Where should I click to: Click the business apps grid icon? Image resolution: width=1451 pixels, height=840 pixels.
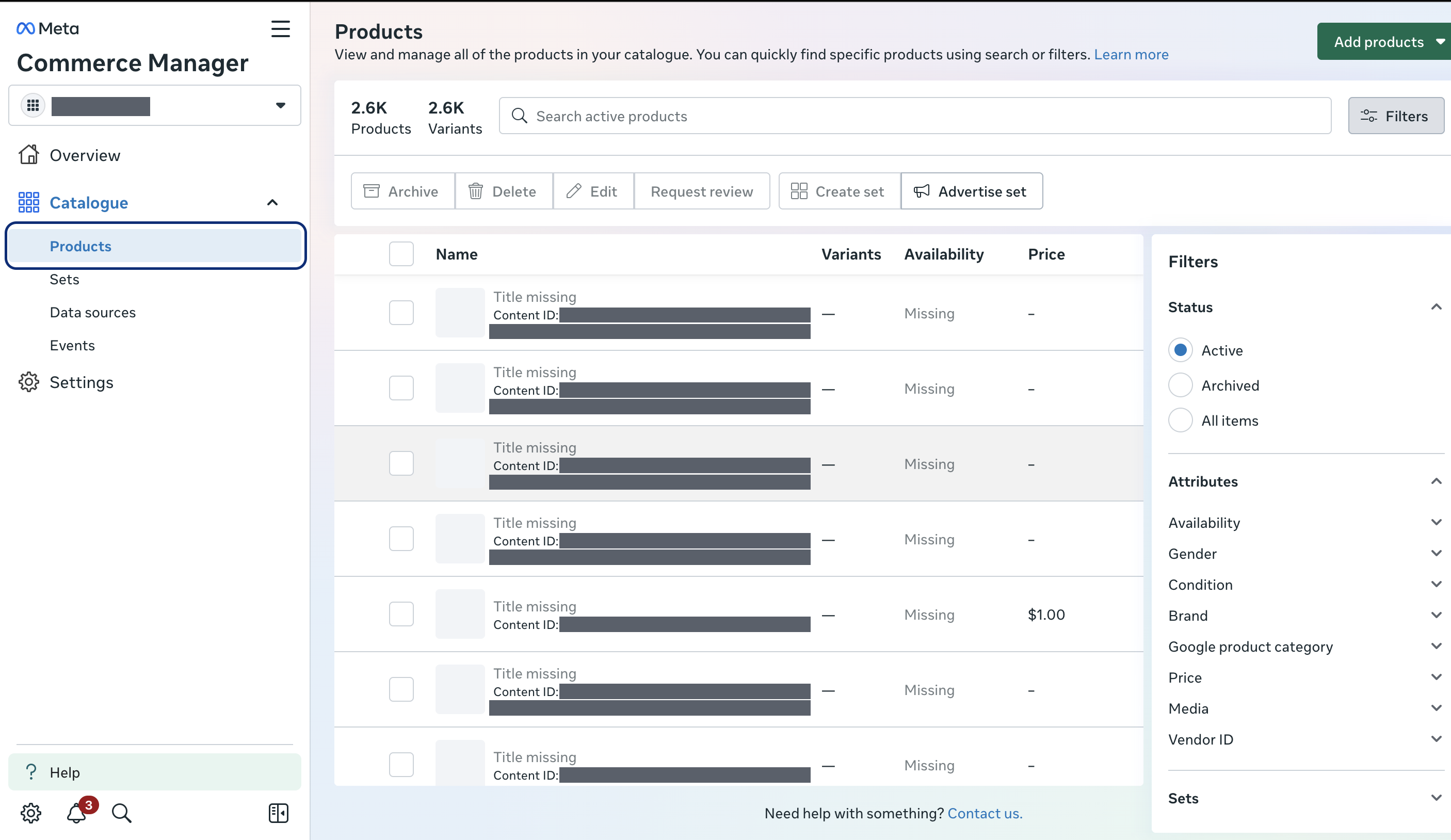click(x=34, y=105)
